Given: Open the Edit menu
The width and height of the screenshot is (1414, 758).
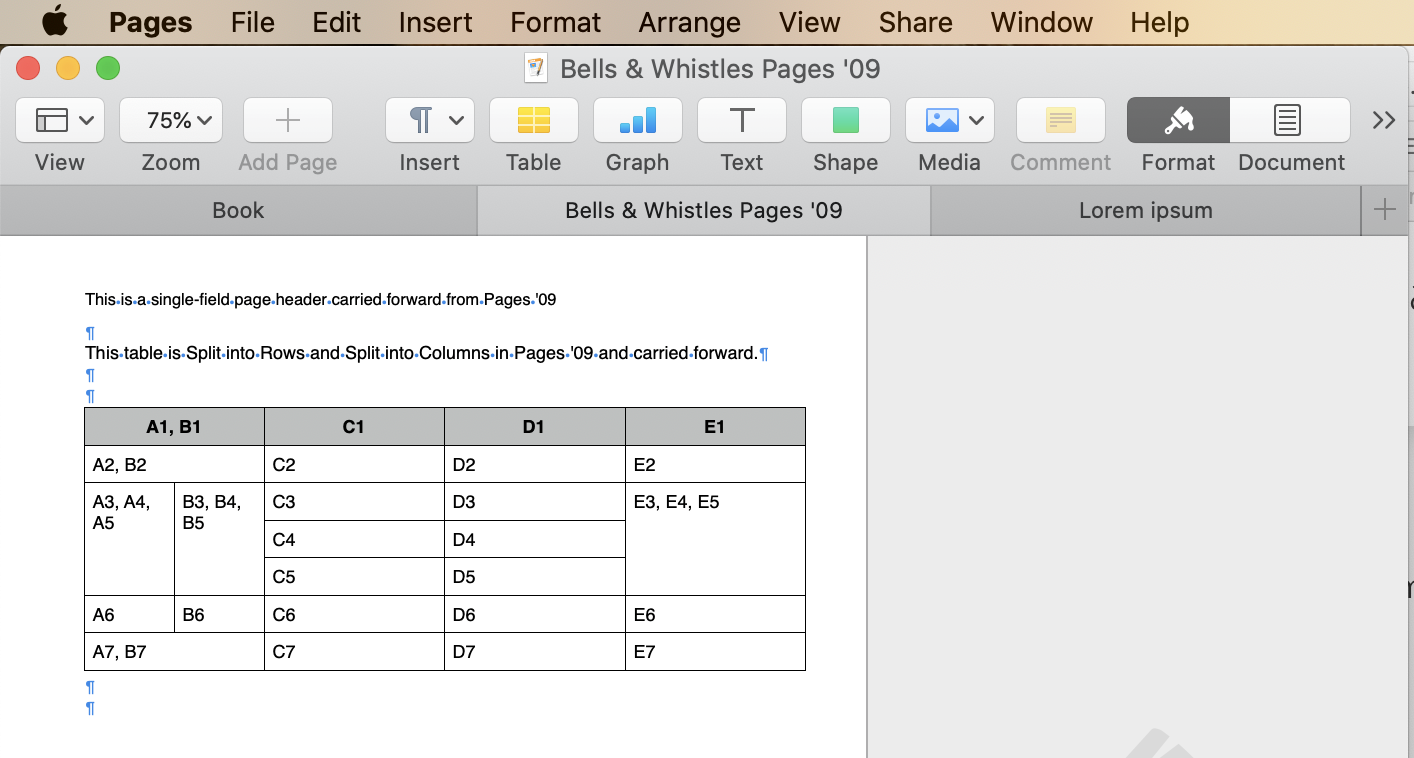Looking at the screenshot, I should (x=337, y=22).
